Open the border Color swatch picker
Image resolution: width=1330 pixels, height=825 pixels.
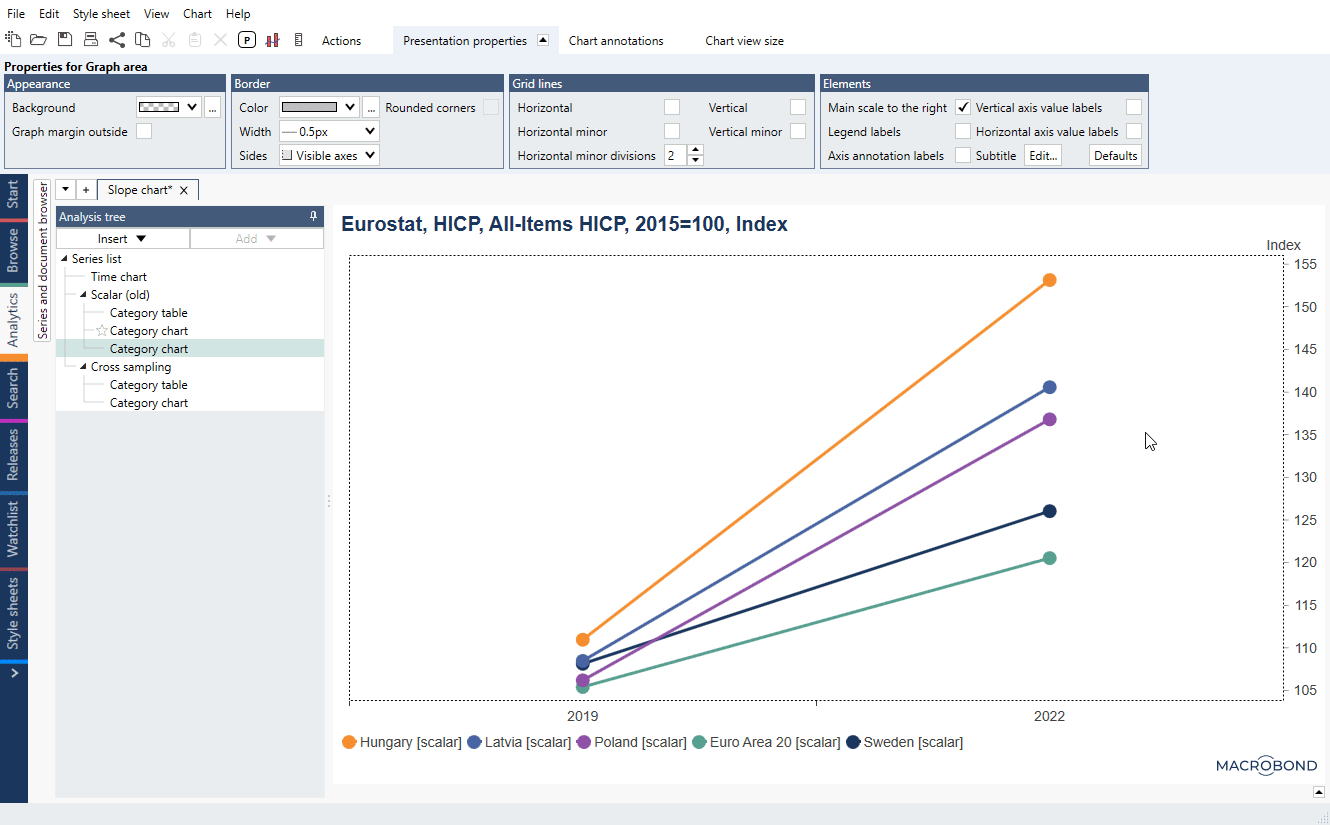(319, 107)
